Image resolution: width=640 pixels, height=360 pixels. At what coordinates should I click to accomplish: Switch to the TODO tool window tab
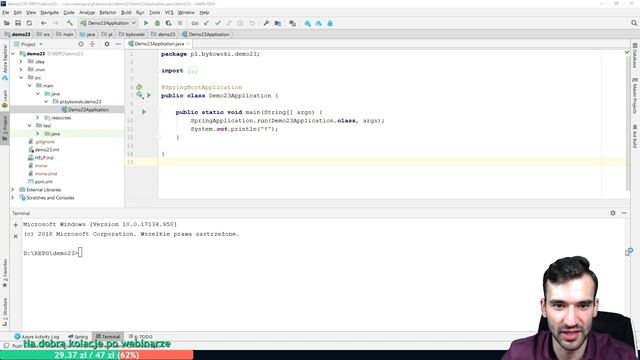point(141,337)
